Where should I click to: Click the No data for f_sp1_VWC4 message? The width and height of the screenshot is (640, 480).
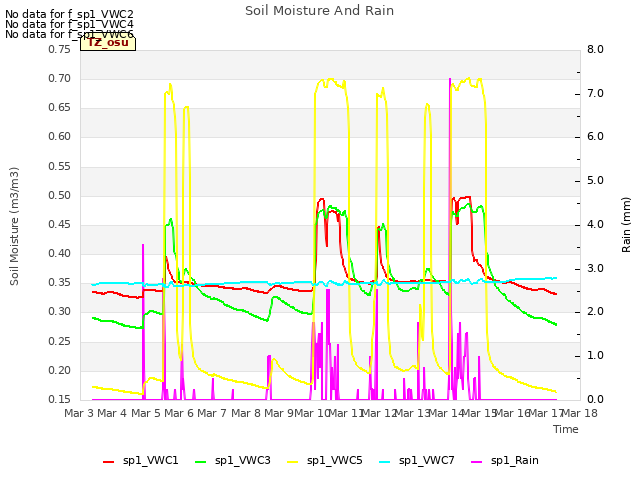69,24
